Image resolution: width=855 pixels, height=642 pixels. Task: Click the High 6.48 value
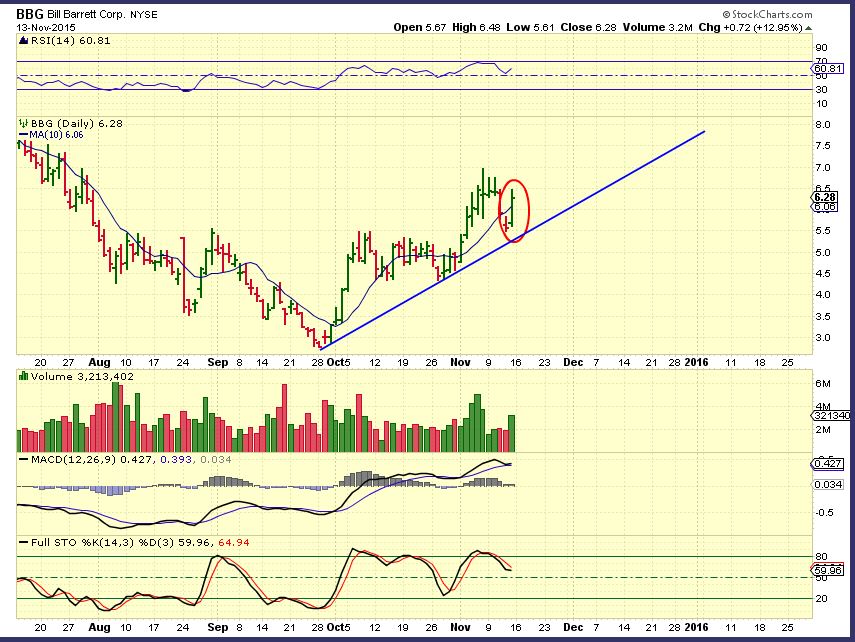[x=476, y=27]
